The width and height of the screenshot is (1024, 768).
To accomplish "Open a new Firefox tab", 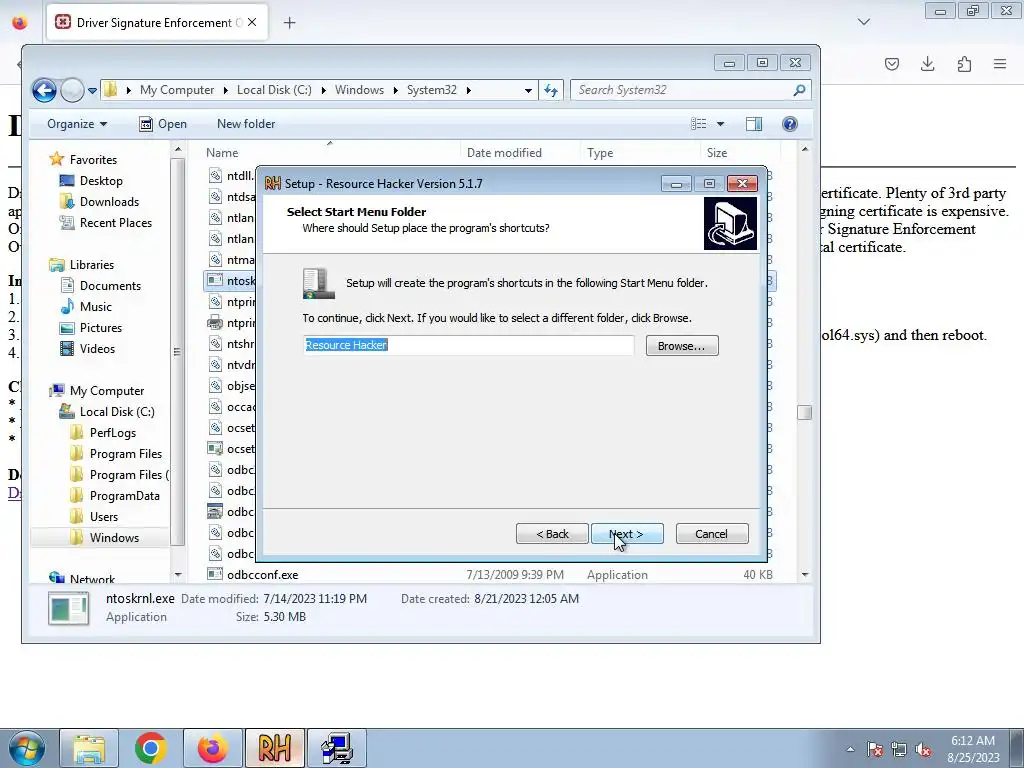I will [x=289, y=23].
